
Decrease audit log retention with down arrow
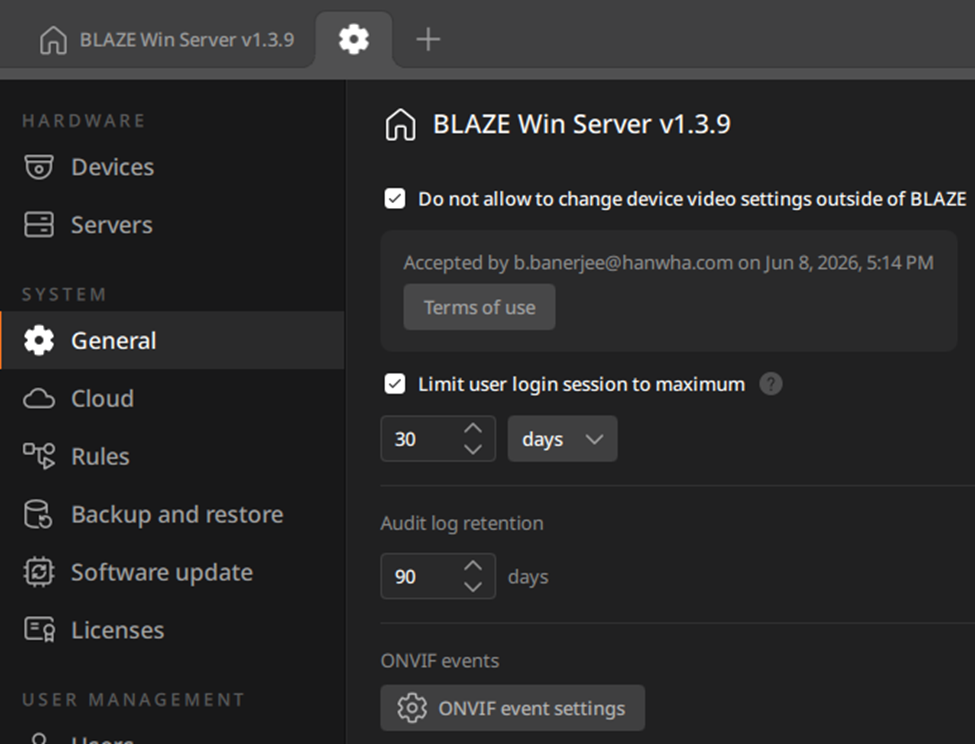[473, 587]
